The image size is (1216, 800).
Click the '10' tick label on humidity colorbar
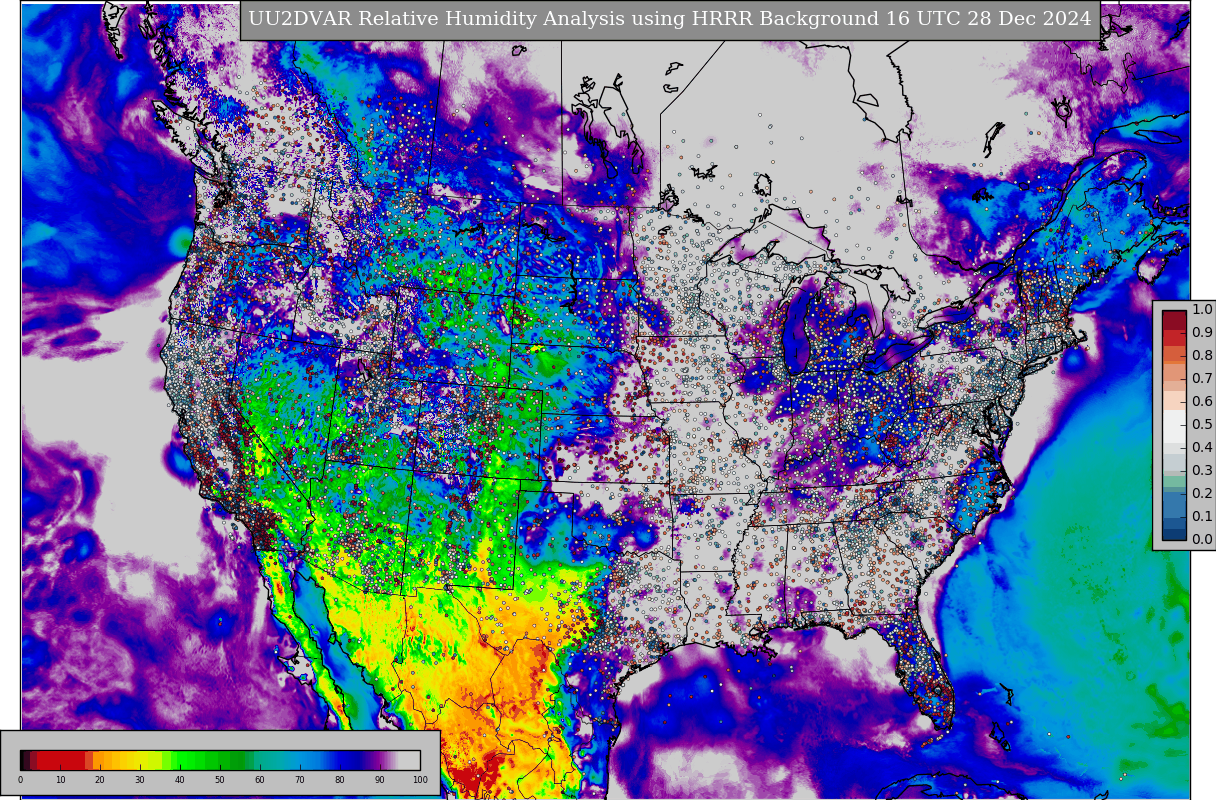(60, 780)
